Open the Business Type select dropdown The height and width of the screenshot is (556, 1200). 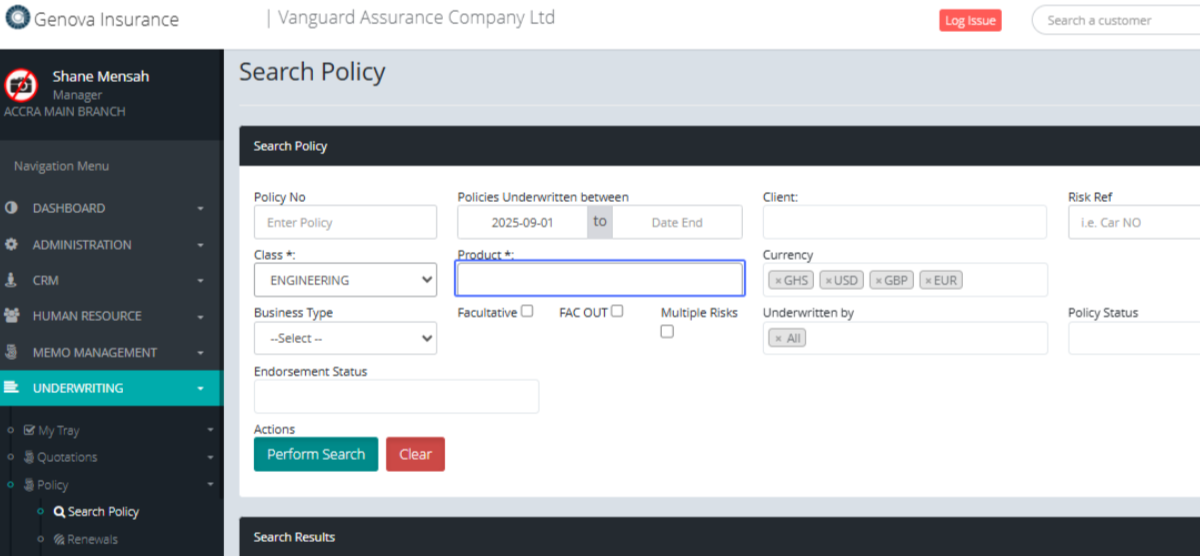click(345, 338)
